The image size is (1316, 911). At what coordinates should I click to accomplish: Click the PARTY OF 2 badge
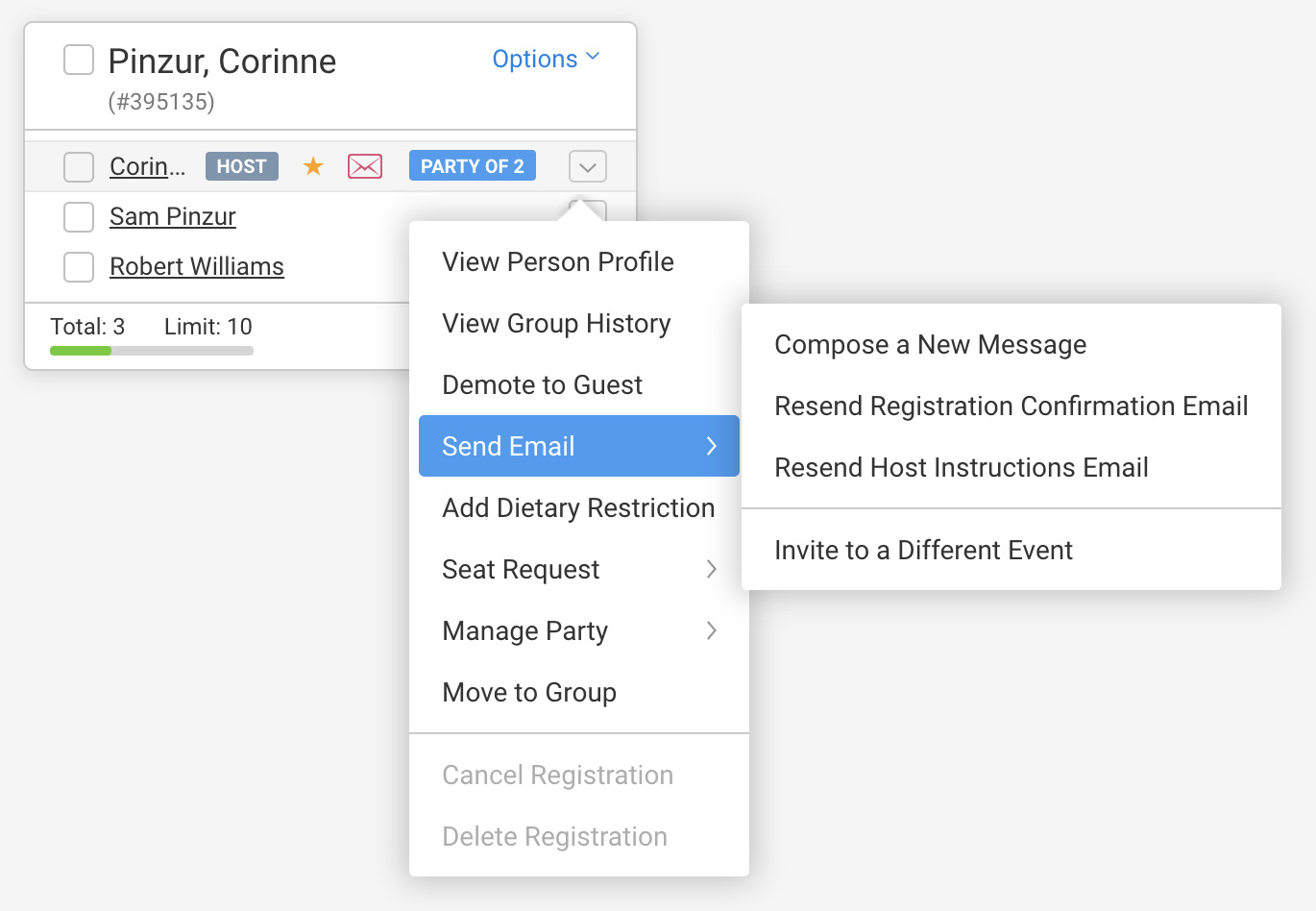(472, 166)
